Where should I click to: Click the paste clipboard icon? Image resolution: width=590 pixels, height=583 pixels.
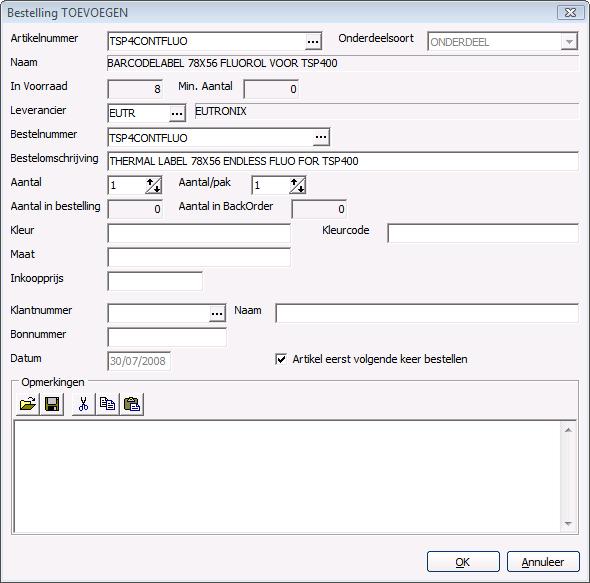click(x=132, y=404)
